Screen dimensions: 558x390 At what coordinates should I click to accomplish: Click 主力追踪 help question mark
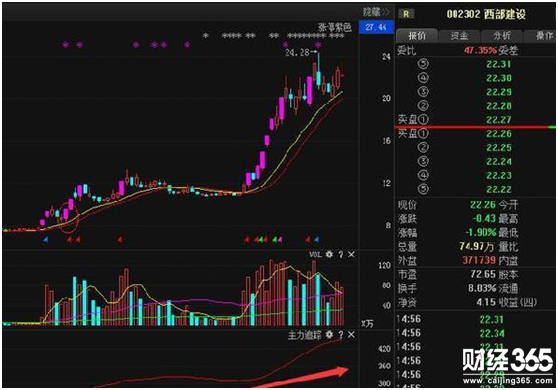[x=341, y=335]
